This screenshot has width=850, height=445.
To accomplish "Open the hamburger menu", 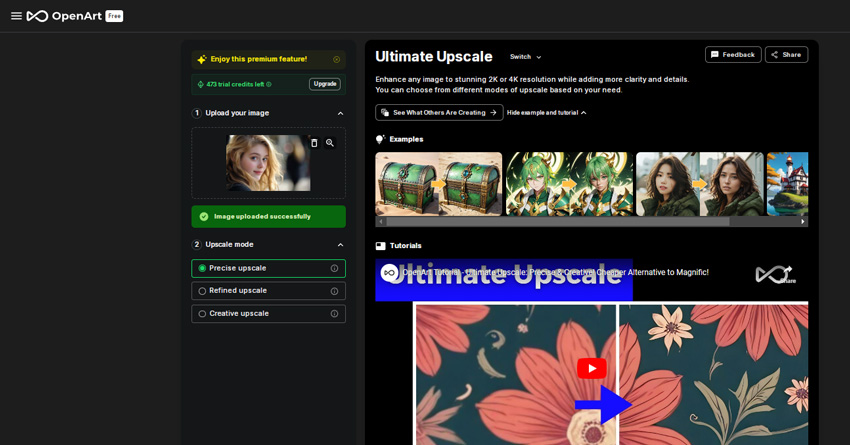I will coord(16,16).
